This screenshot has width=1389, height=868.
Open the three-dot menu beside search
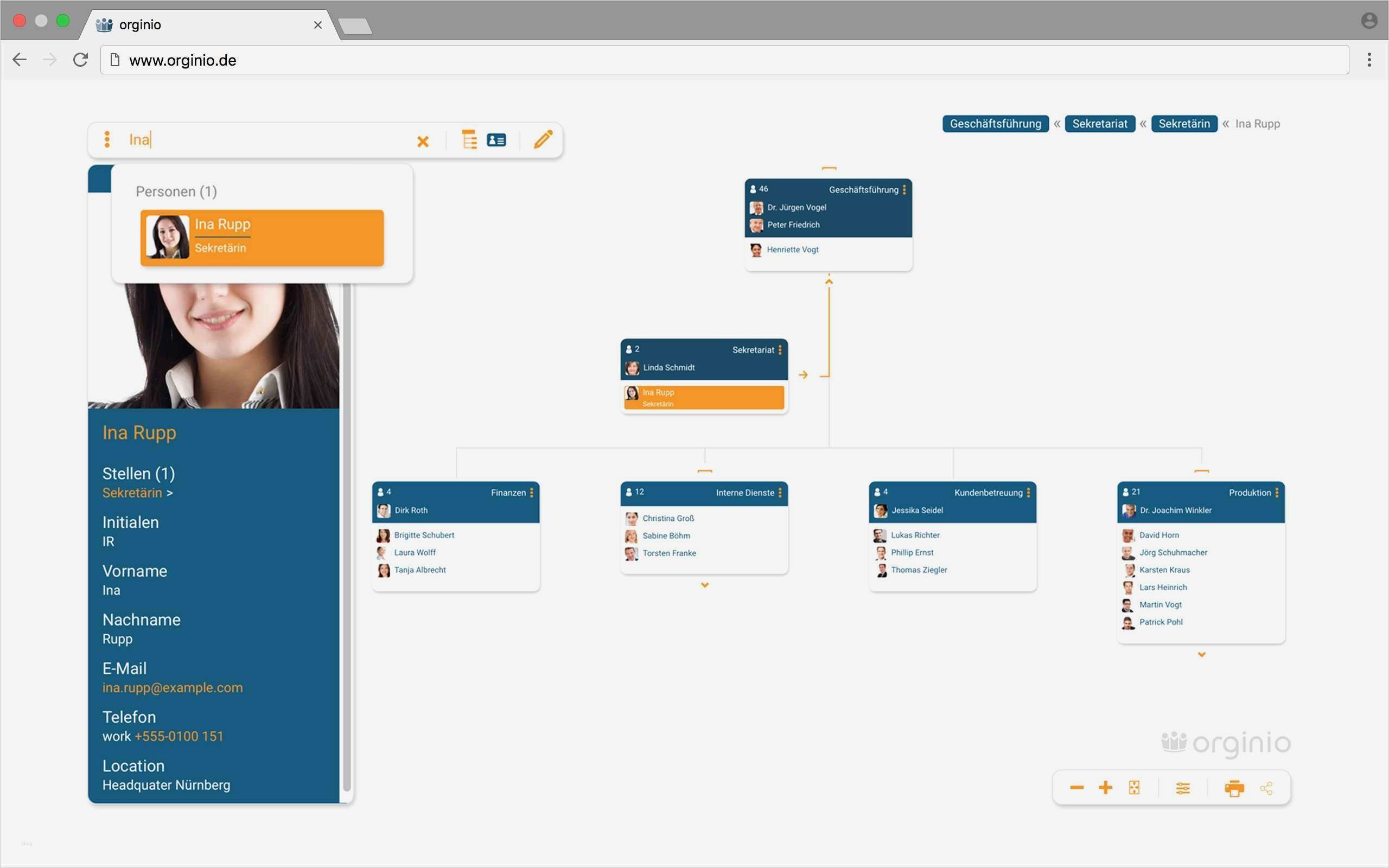pos(107,139)
